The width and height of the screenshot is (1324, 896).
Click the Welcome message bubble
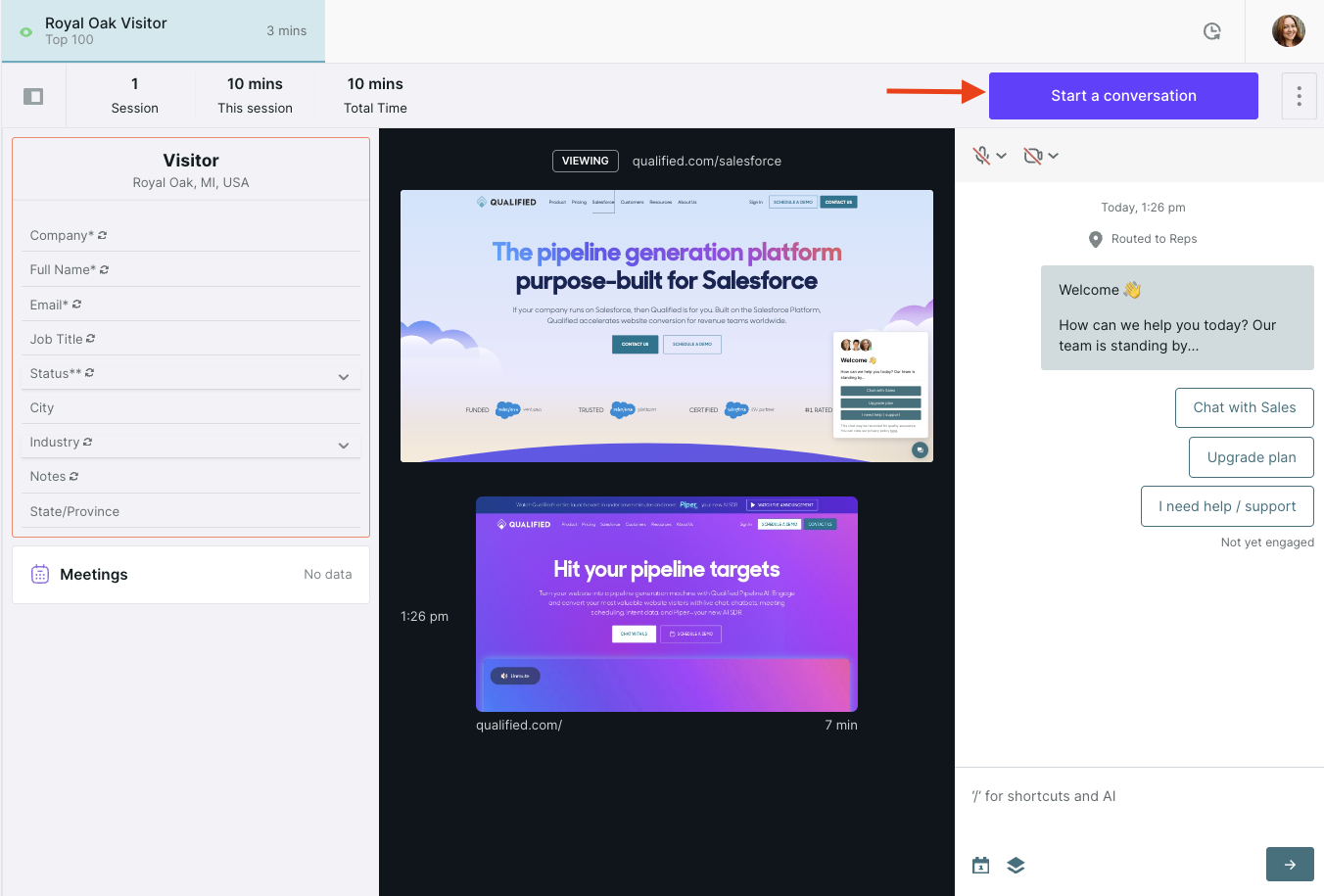click(1177, 317)
